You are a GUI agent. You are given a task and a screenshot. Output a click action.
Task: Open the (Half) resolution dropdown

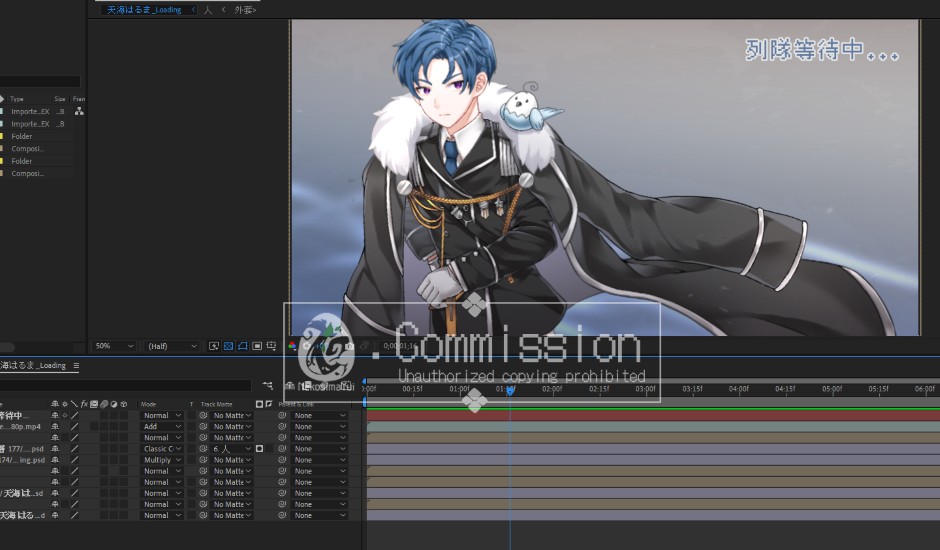pyautogui.click(x=172, y=346)
